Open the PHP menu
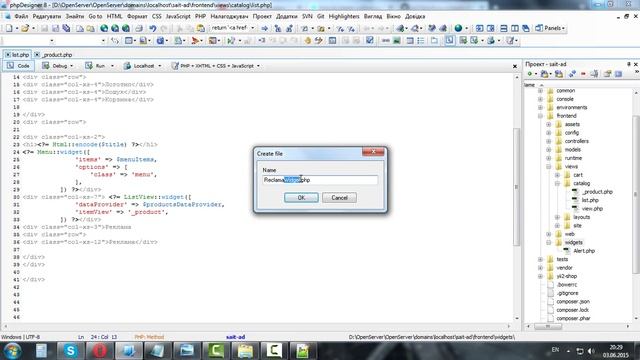640x360 pixels. (x=200, y=16)
